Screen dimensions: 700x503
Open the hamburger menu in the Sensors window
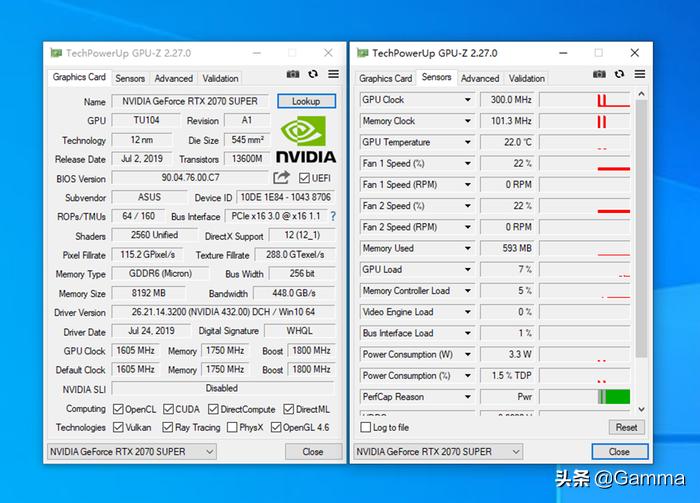640,74
